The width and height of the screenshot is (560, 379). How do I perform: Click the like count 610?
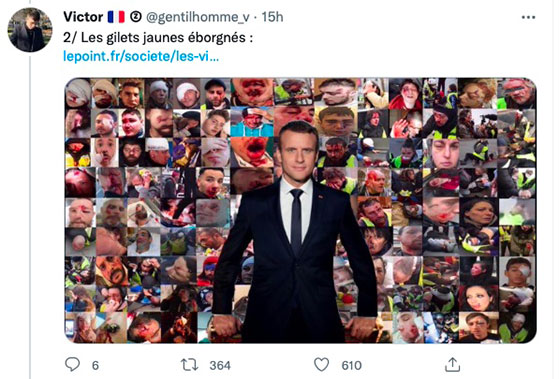[352, 365]
